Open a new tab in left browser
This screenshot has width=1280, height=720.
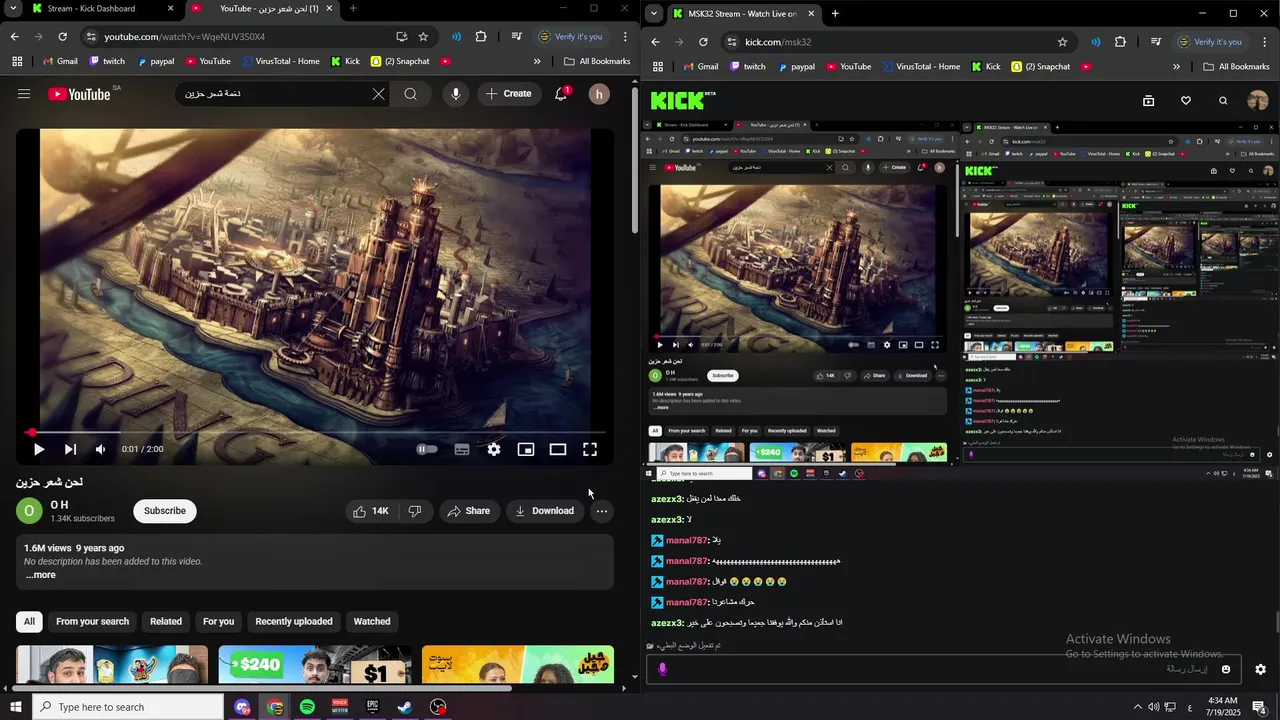[x=353, y=9]
